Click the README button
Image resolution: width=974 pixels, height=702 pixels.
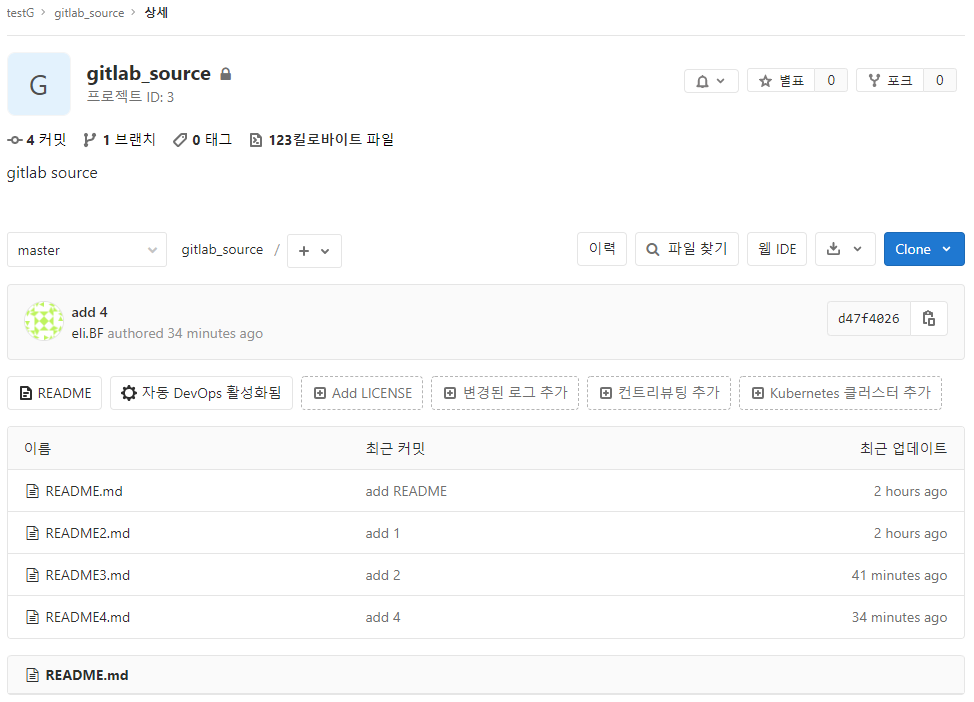click(55, 393)
